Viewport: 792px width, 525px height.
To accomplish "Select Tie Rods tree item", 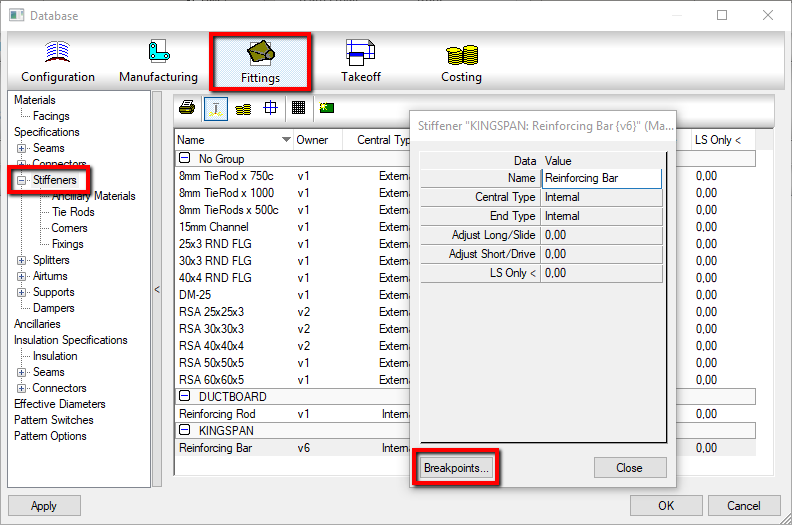I will 73,212.
